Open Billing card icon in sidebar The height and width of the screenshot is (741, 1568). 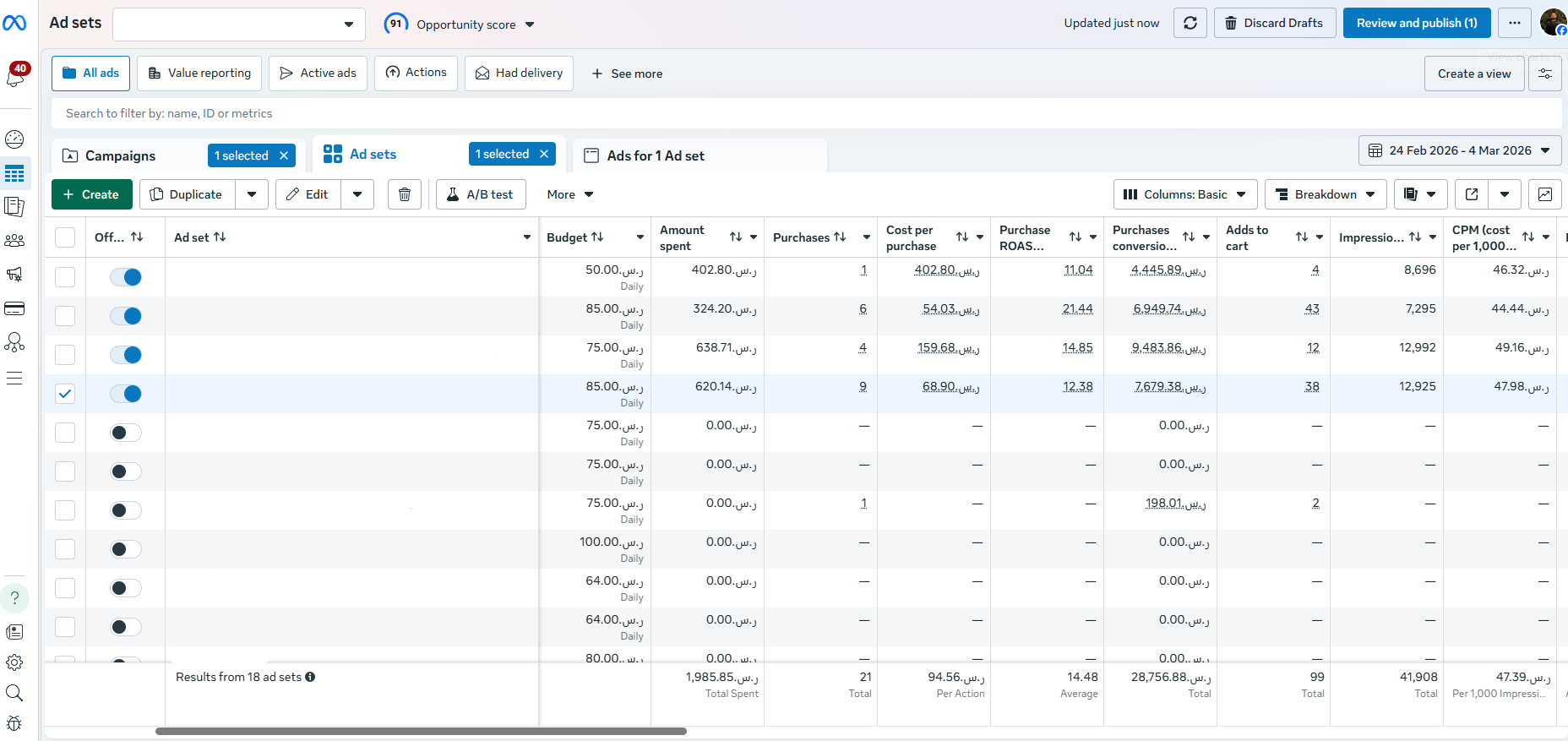[14, 308]
